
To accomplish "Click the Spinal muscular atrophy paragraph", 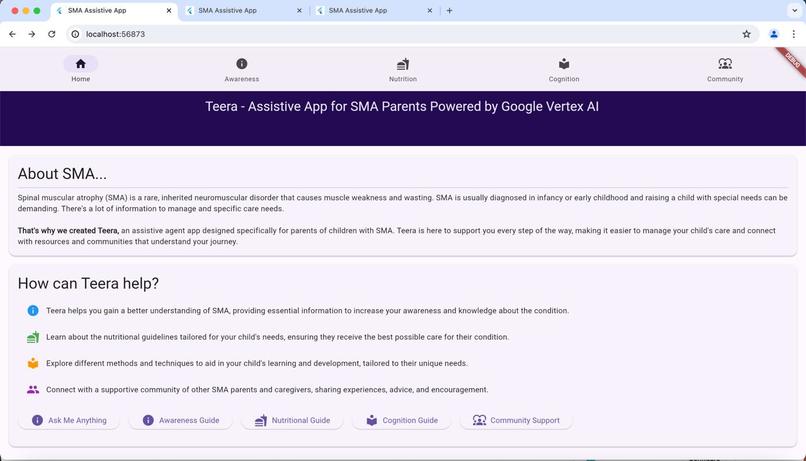I will pyautogui.click(x=402, y=203).
